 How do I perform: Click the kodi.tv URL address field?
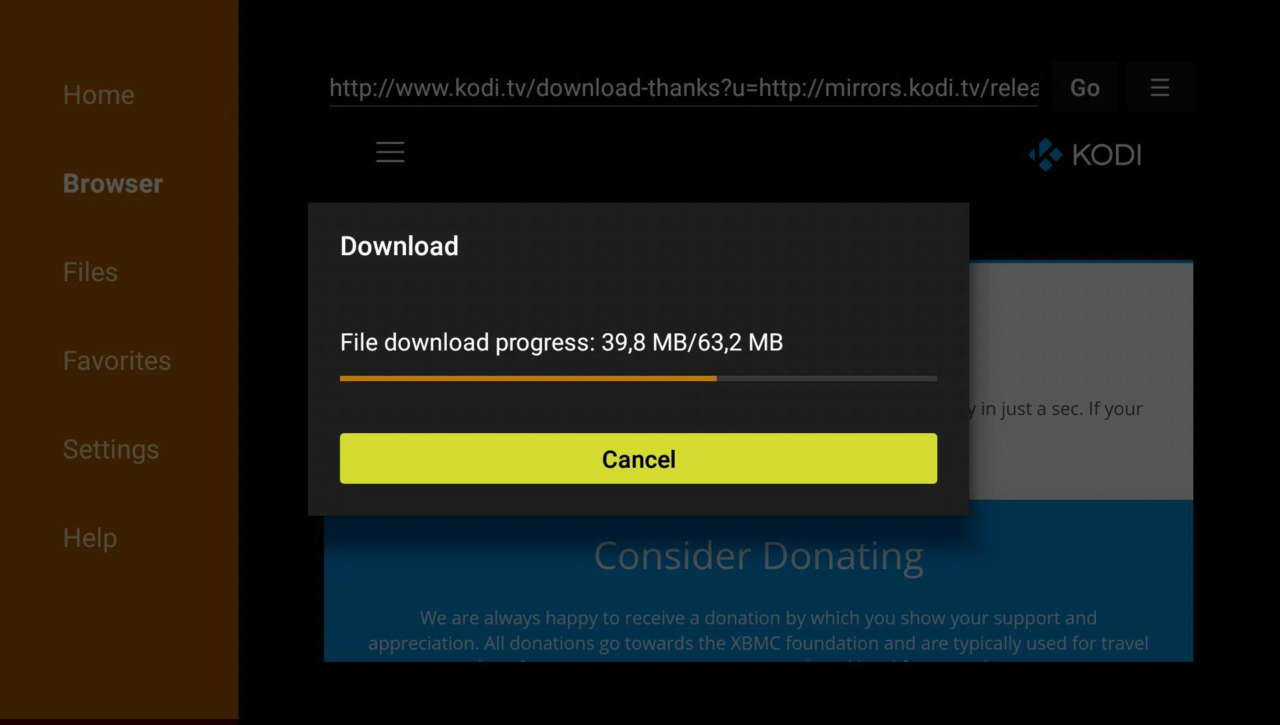[684, 88]
